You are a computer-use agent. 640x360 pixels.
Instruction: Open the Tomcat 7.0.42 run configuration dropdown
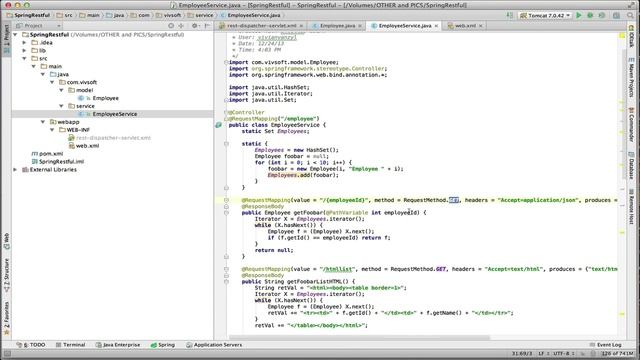click(545, 16)
